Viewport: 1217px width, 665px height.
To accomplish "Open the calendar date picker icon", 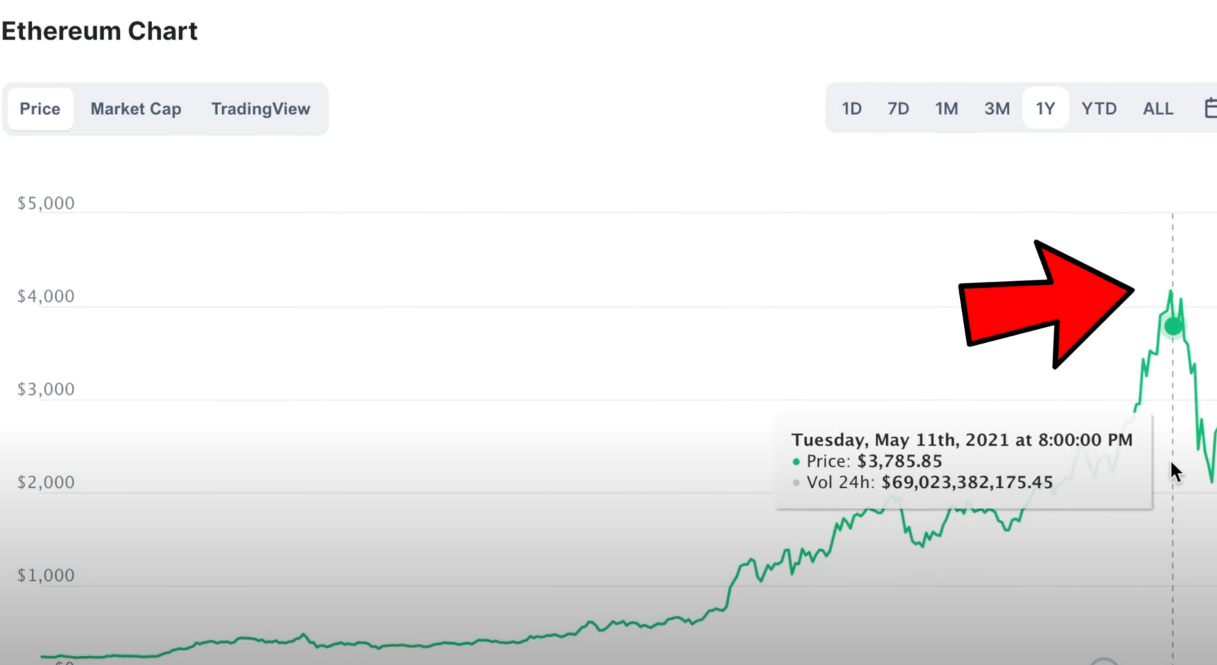I will 1210,108.
